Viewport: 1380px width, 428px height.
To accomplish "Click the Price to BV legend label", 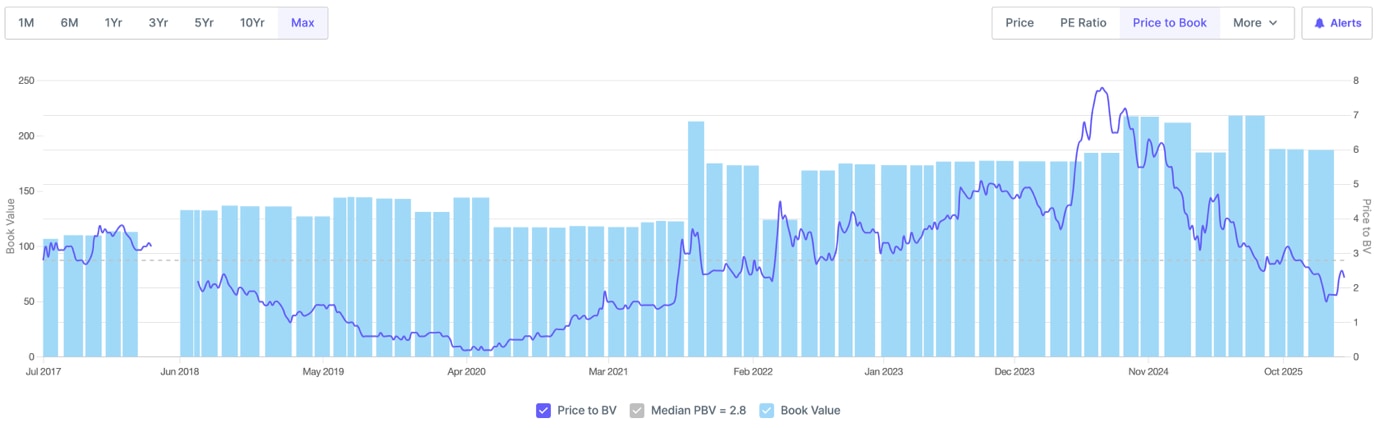I will [x=586, y=410].
